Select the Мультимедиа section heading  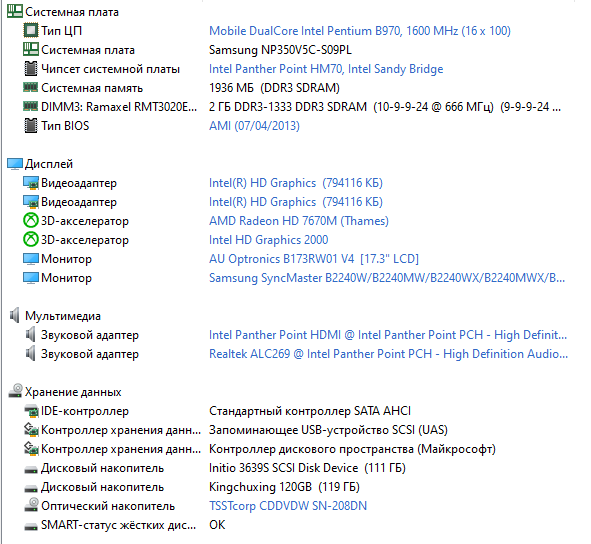coord(63,316)
